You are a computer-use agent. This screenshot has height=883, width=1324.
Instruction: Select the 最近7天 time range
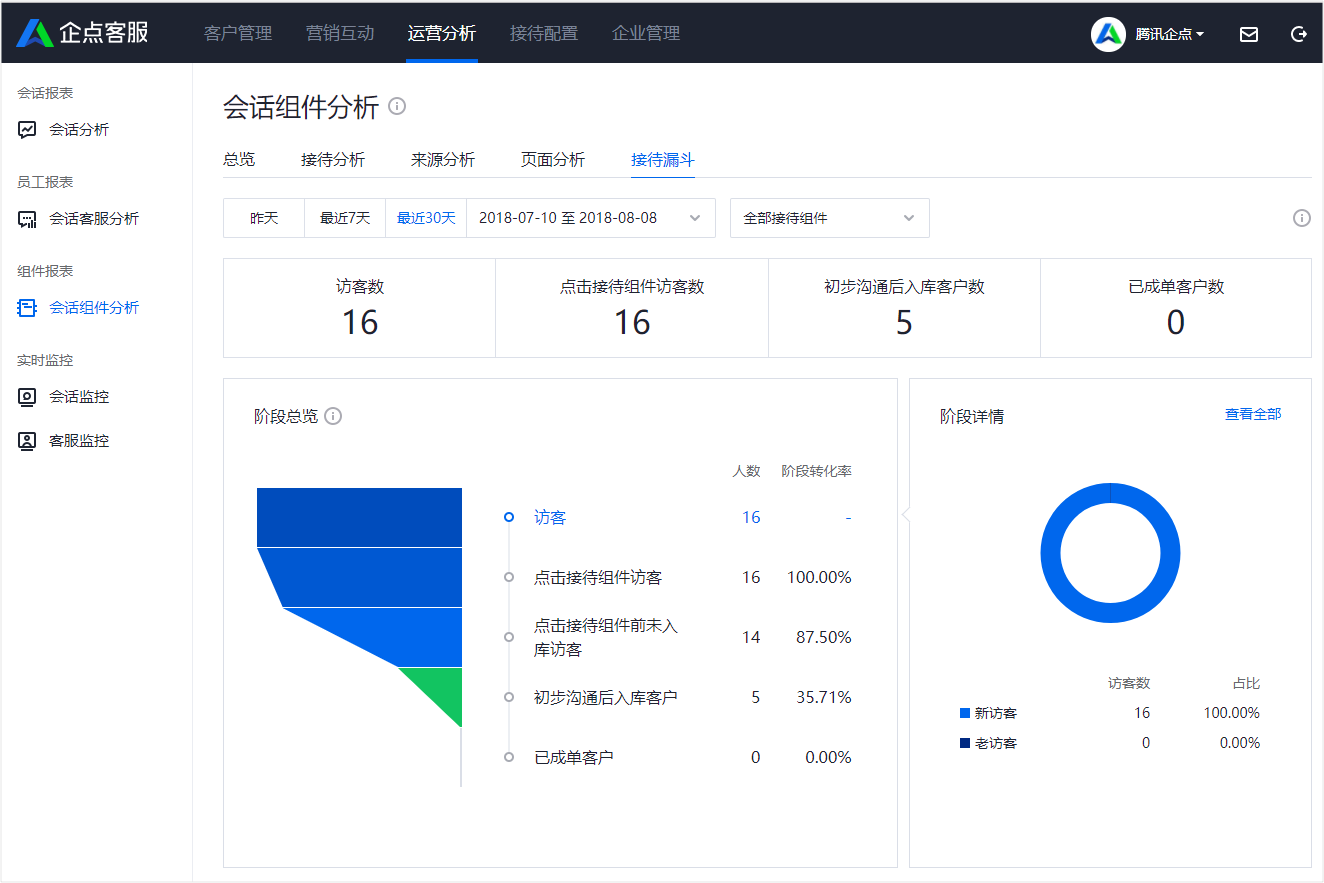(x=345, y=218)
